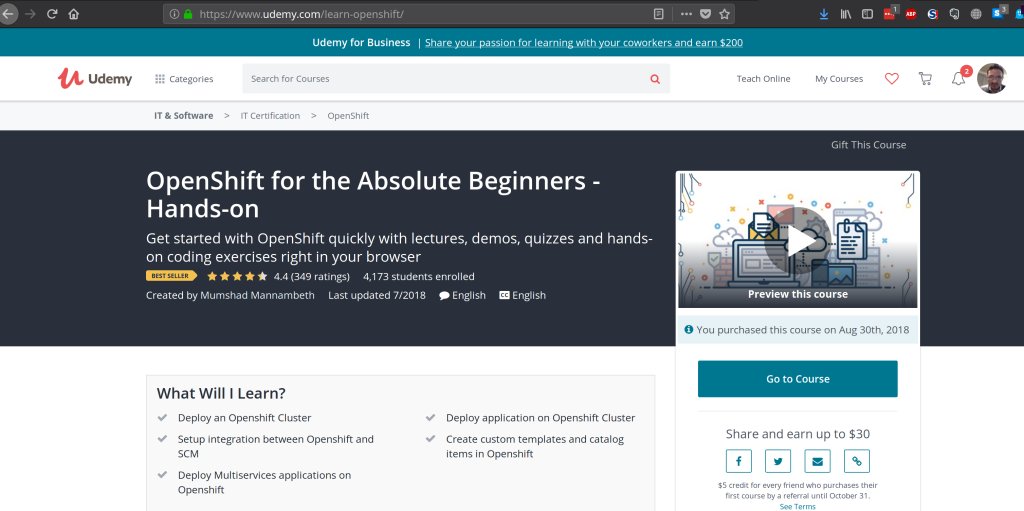Open the See Terms link

point(797,506)
